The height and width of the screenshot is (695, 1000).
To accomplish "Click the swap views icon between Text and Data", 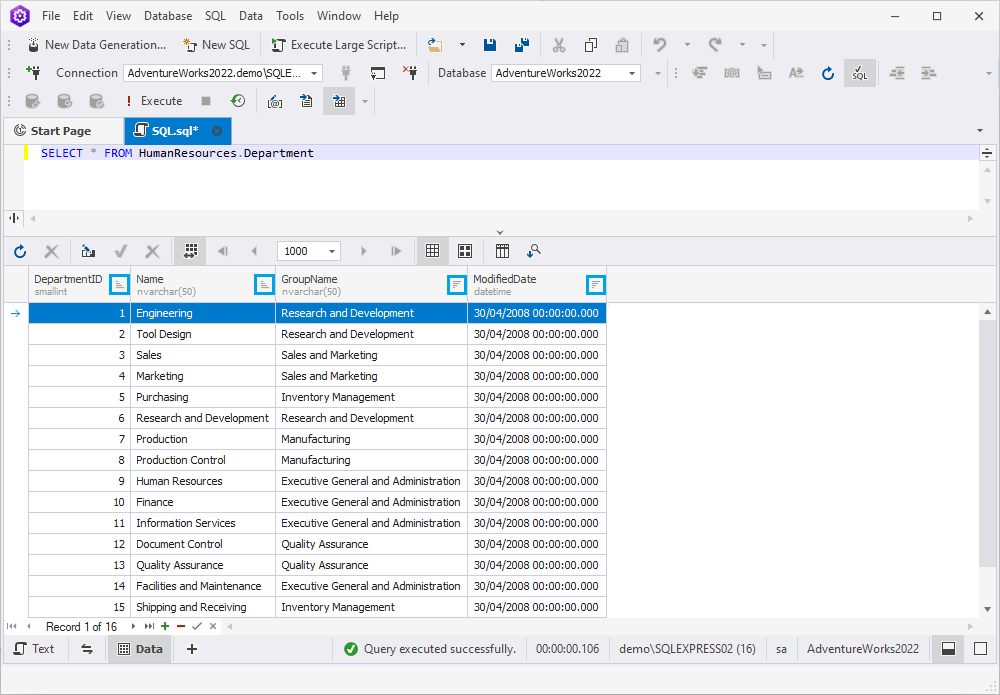I will pos(87,648).
